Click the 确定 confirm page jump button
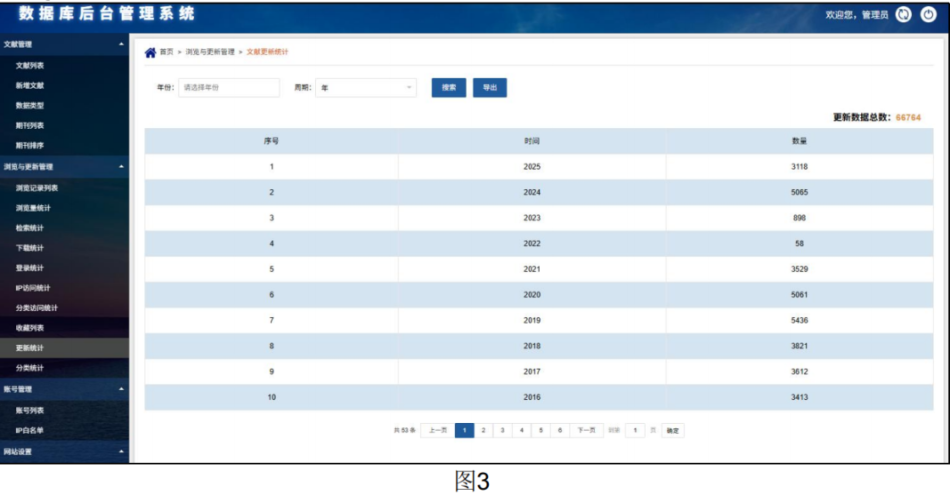Image resolution: width=950 pixels, height=495 pixels. 673,431
